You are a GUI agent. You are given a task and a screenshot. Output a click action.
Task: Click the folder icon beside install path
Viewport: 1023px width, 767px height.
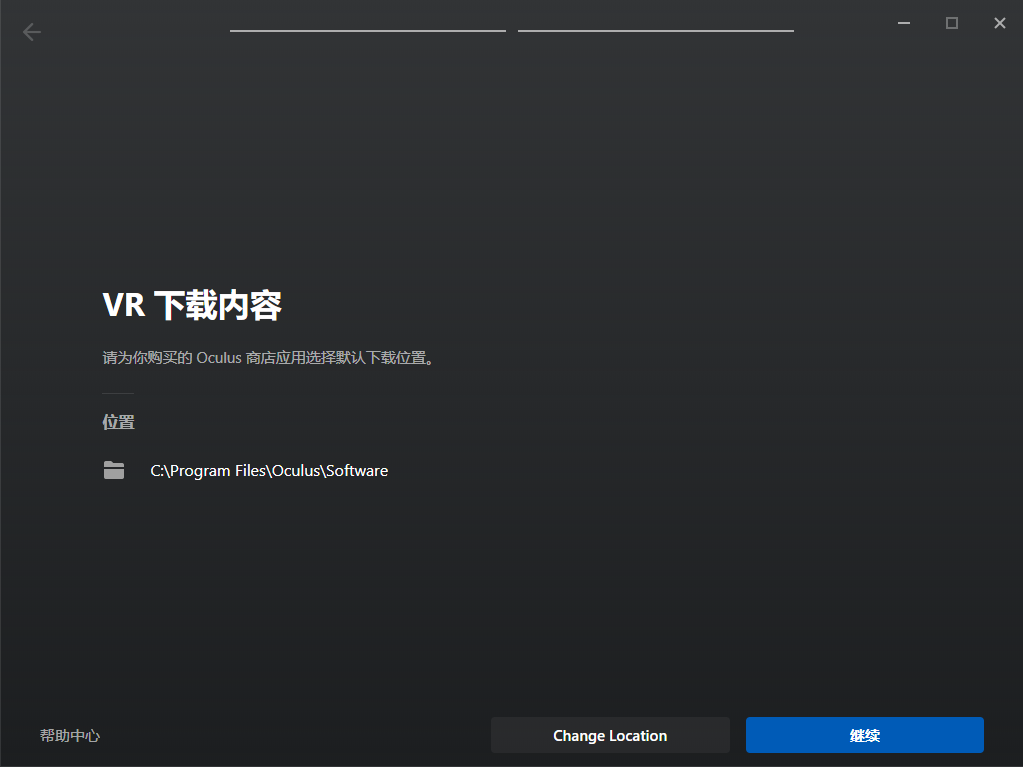click(x=114, y=470)
